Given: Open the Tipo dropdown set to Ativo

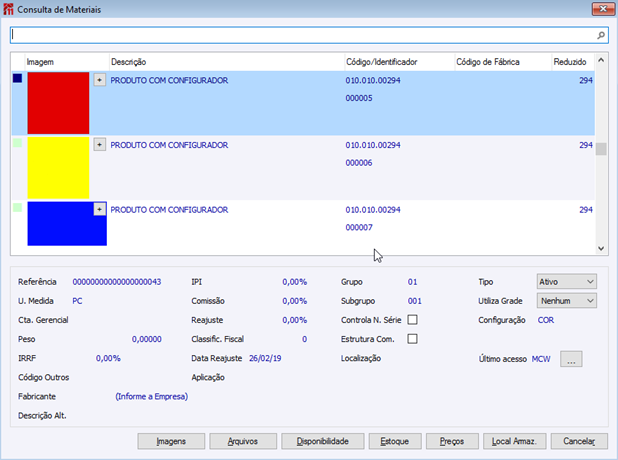Looking at the screenshot, I should [566, 282].
